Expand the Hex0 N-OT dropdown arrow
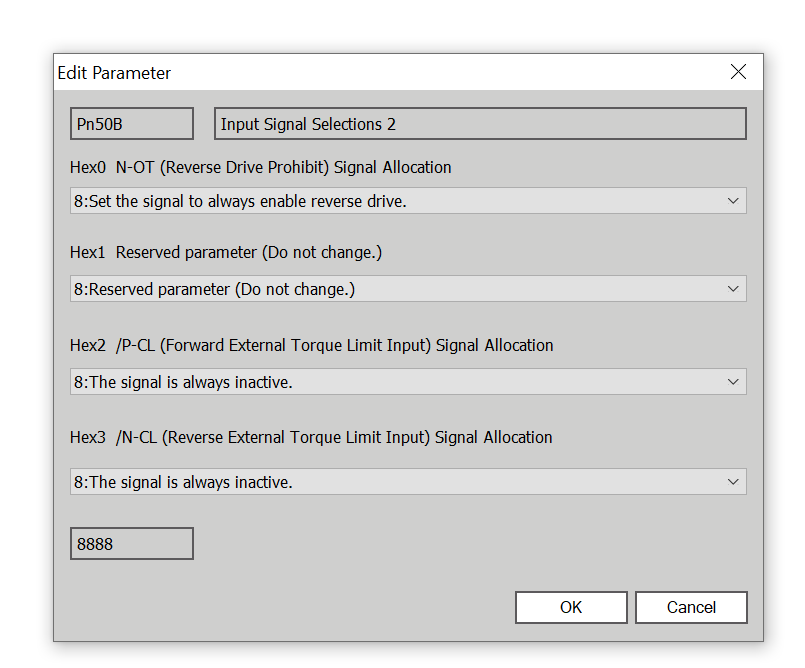Screen dimensions: 805x668 734,201
